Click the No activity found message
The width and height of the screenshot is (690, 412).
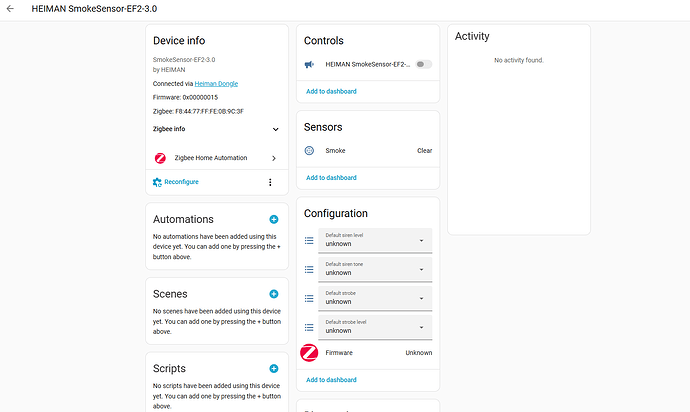pos(519,60)
